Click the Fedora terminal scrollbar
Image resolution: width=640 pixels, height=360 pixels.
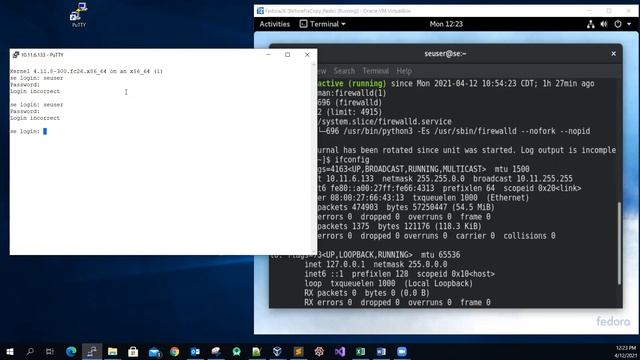(x=619, y=243)
